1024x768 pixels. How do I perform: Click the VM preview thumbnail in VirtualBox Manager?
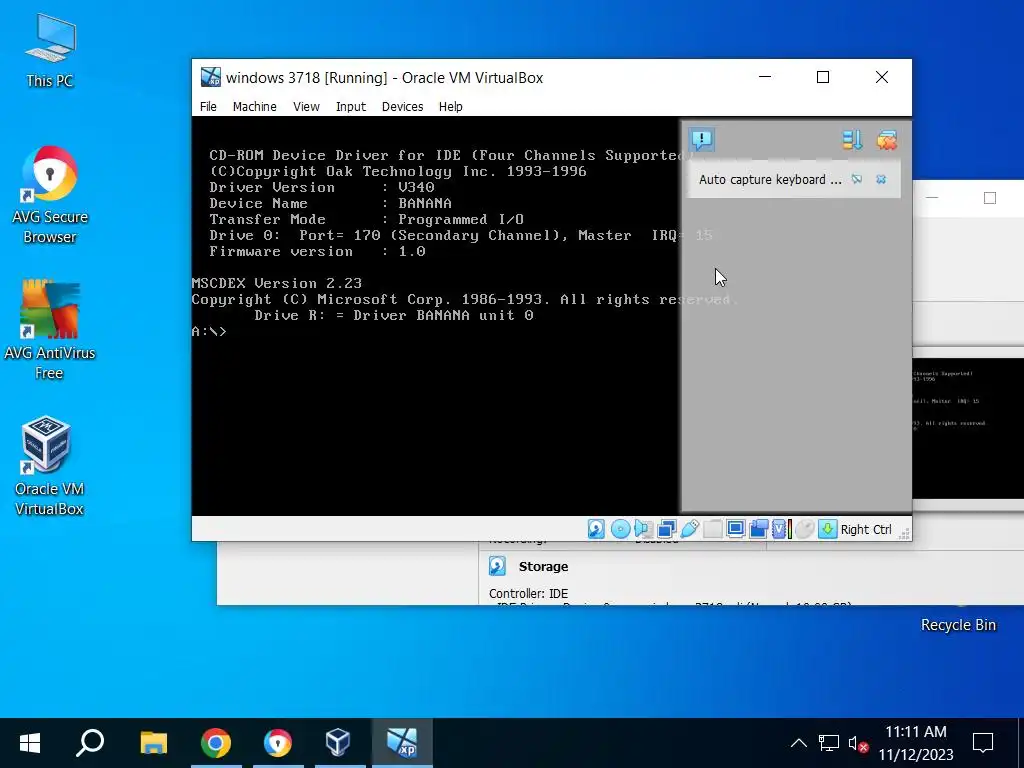[x=968, y=428]
